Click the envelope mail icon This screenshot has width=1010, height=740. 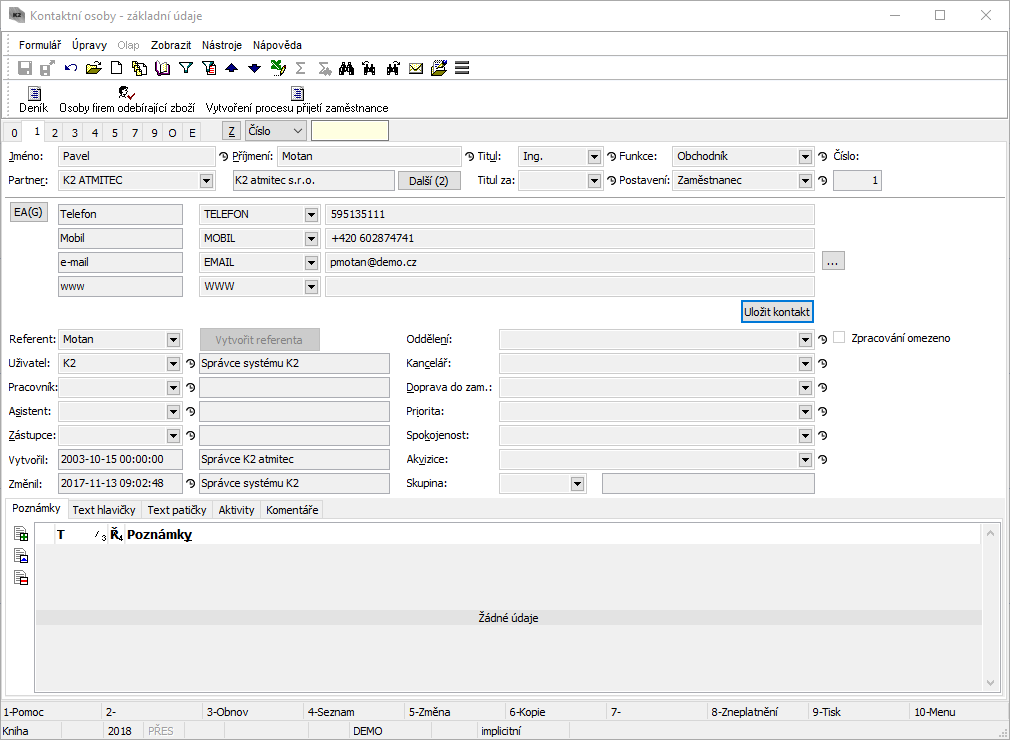point(416,68)
